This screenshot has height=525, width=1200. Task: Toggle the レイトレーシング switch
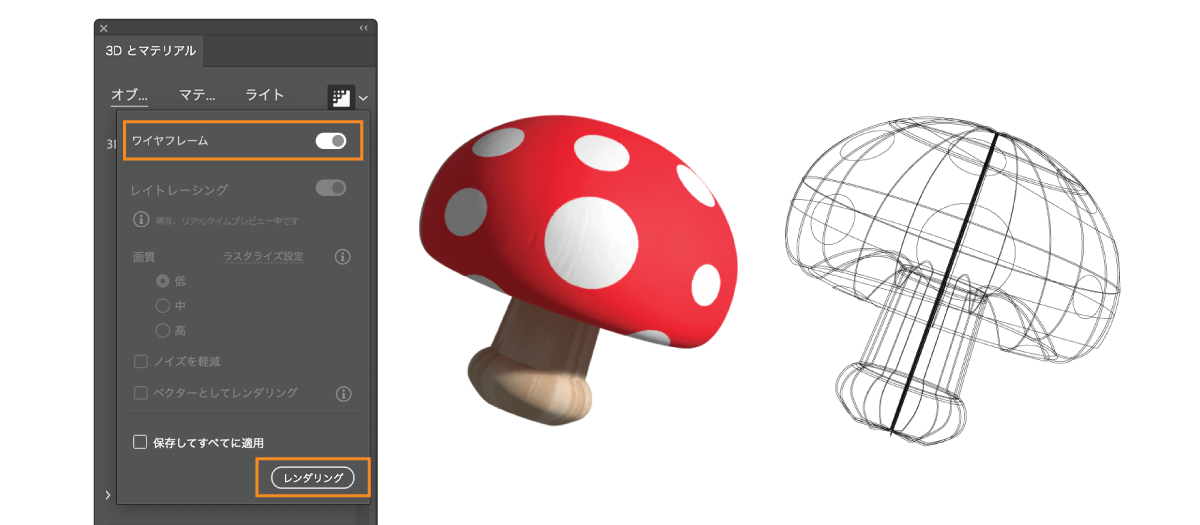pos(331,188)
